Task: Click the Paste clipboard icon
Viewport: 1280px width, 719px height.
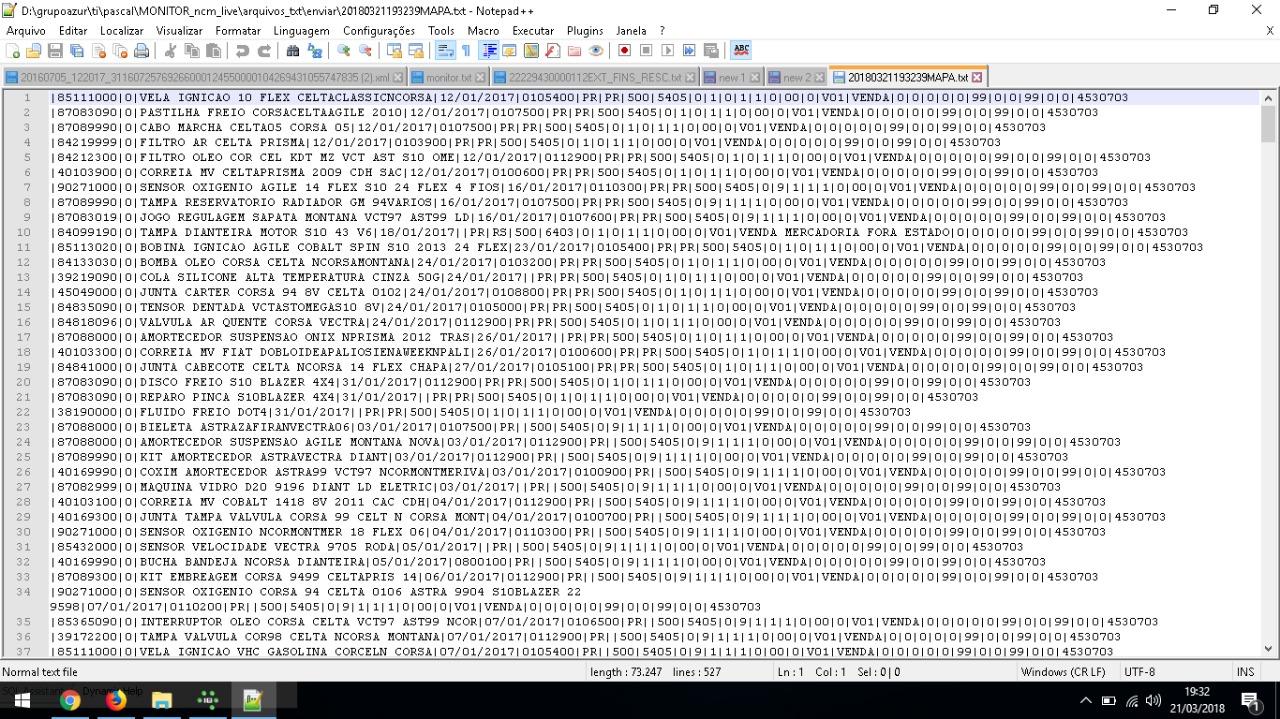Action: coord(213,51)
